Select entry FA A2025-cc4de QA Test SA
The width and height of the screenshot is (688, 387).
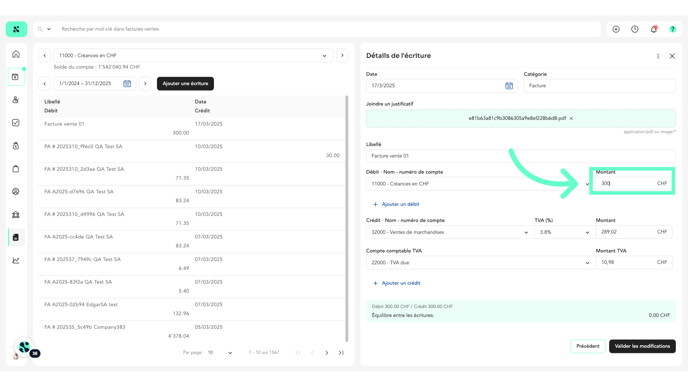tap(192, 241)
